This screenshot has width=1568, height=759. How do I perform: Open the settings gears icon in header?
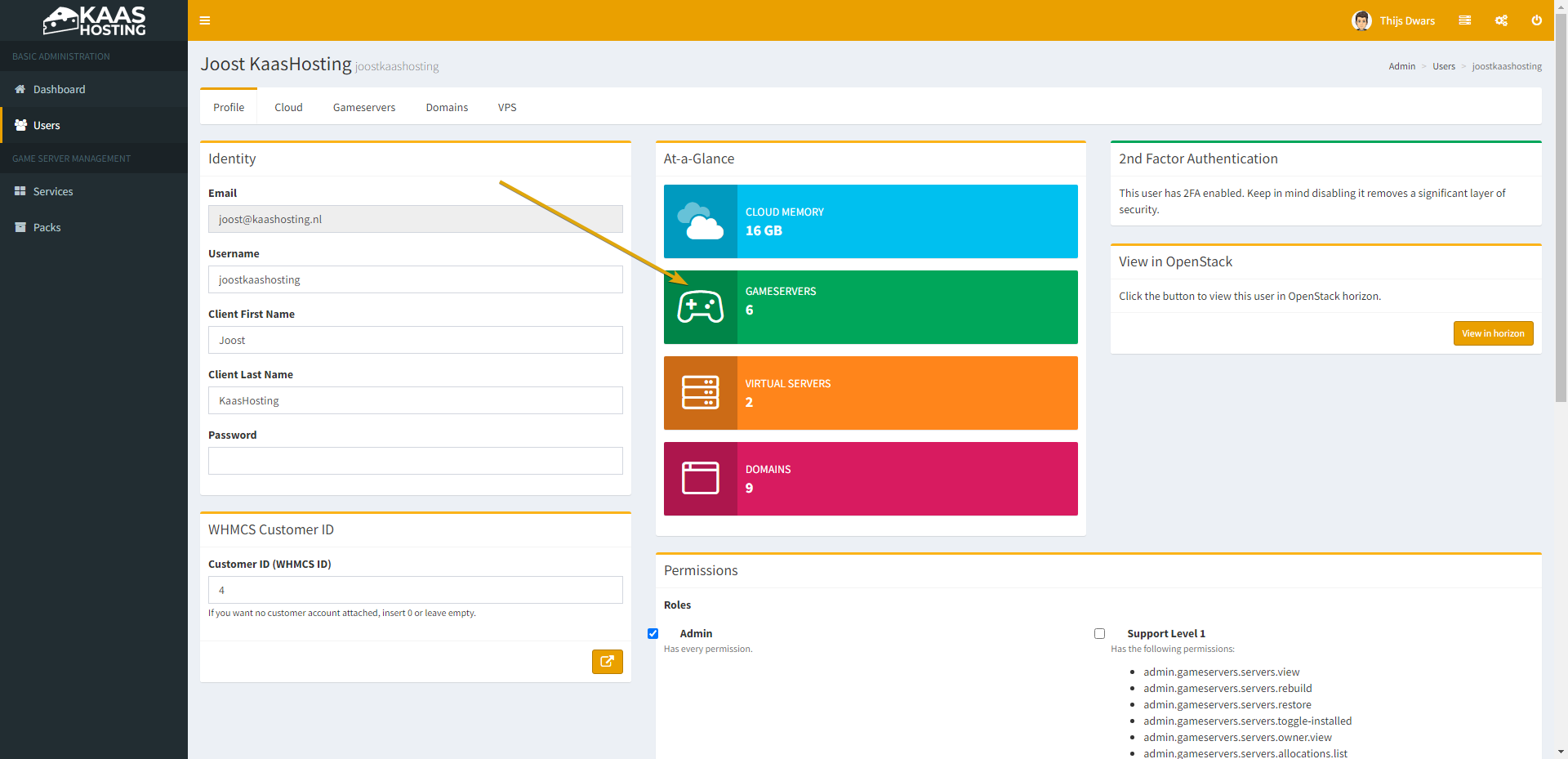point(1501,20)
